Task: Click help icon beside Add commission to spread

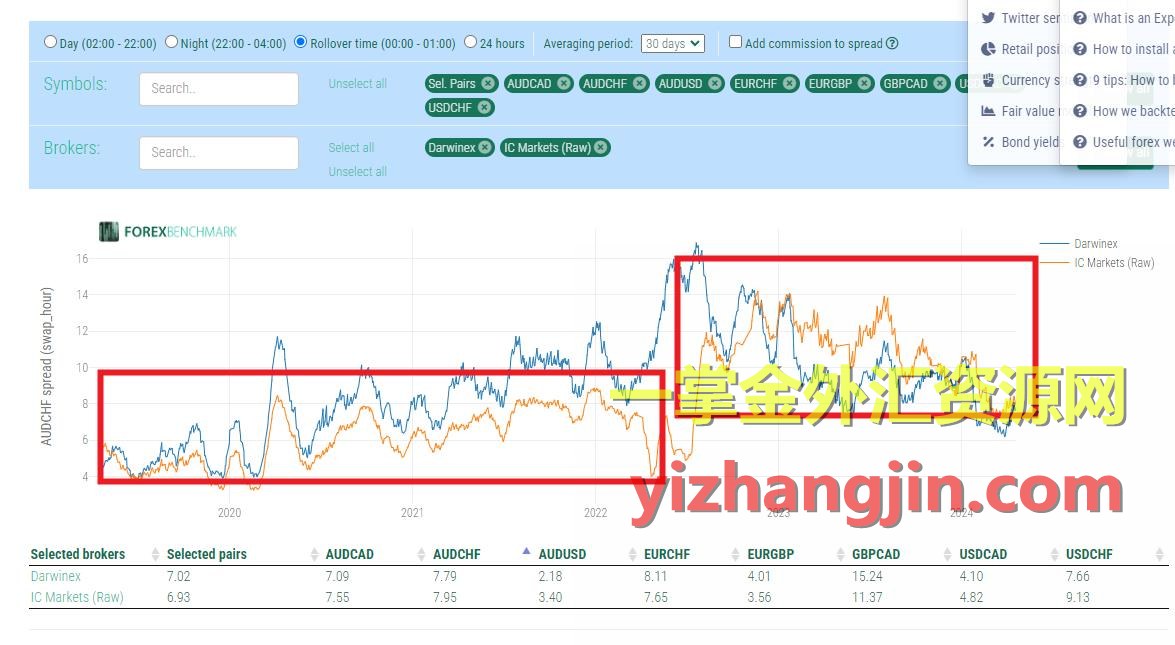Action: click(892, 43)
